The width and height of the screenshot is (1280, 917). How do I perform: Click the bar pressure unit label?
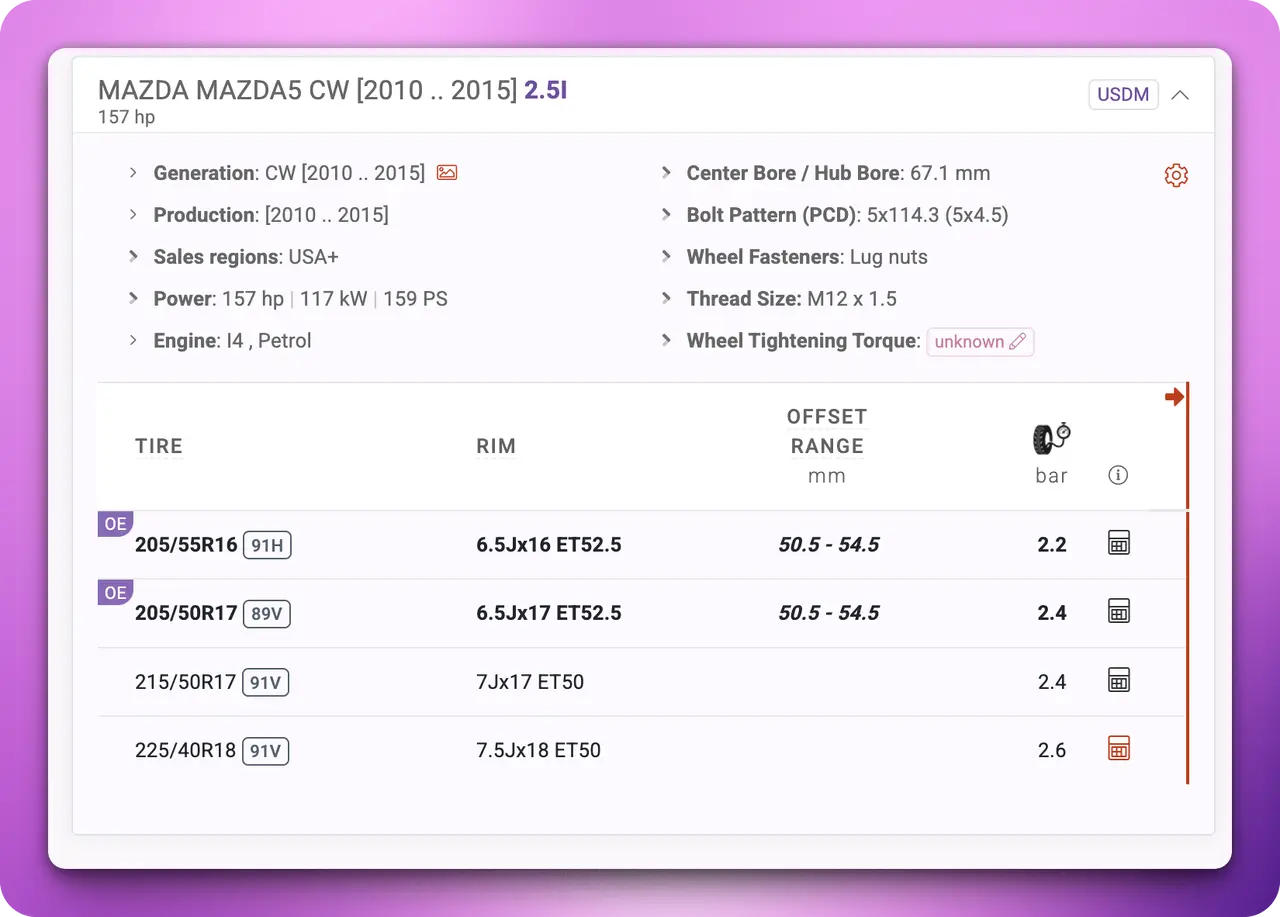coord(1051,476)
